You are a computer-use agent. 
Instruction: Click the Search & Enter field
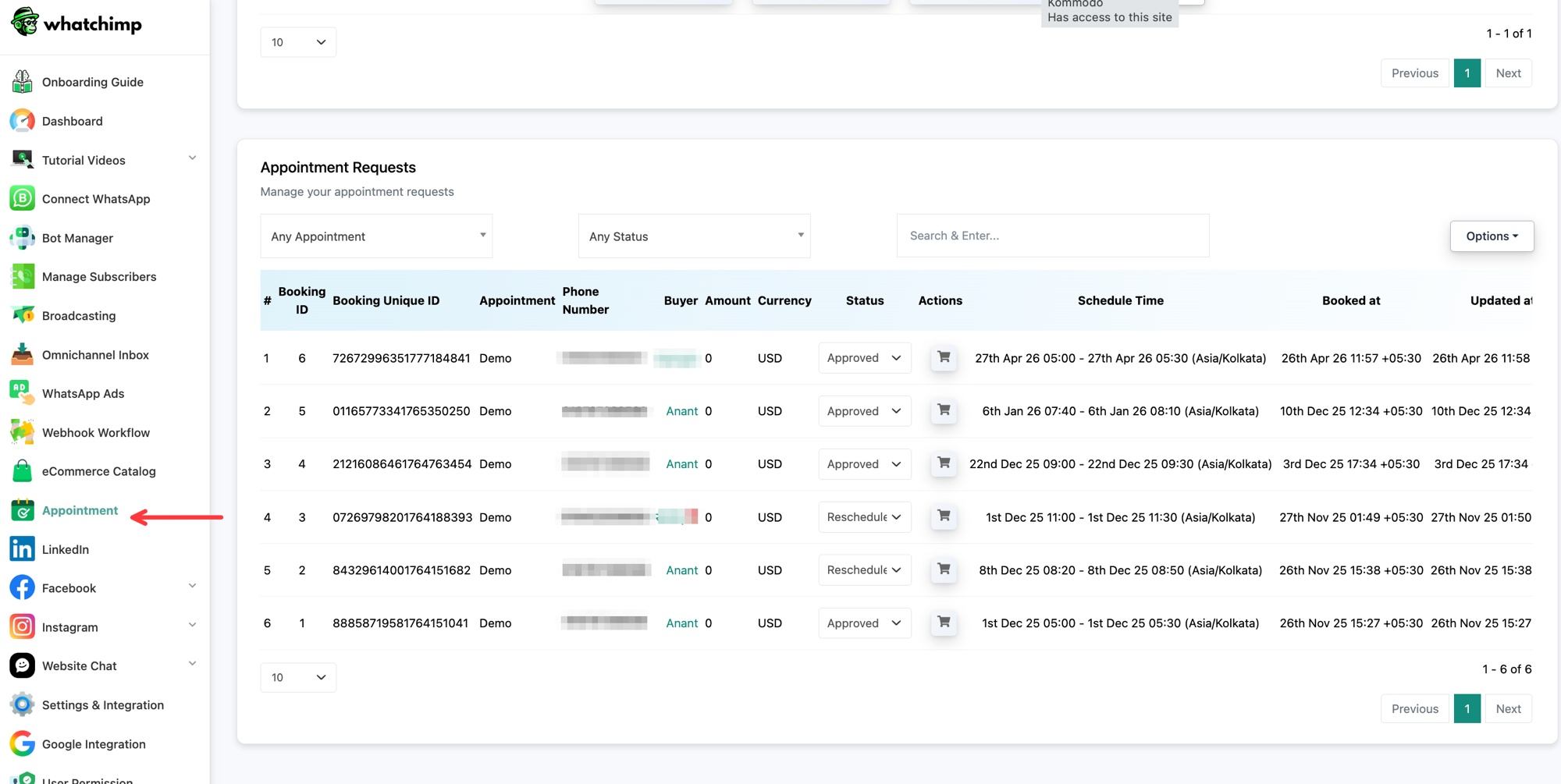[x=1053, y=236]
